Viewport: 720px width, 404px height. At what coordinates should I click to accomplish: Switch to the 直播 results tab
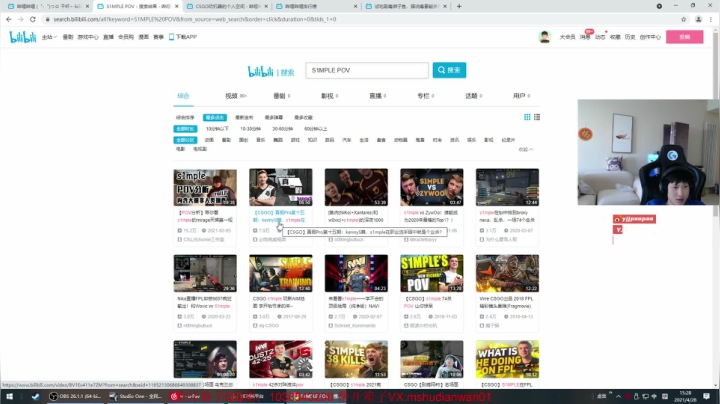(x=377, y=95)
